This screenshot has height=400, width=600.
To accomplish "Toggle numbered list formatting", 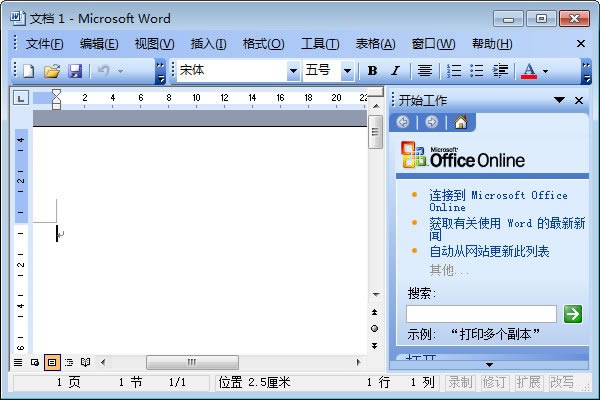I will 454,71.
